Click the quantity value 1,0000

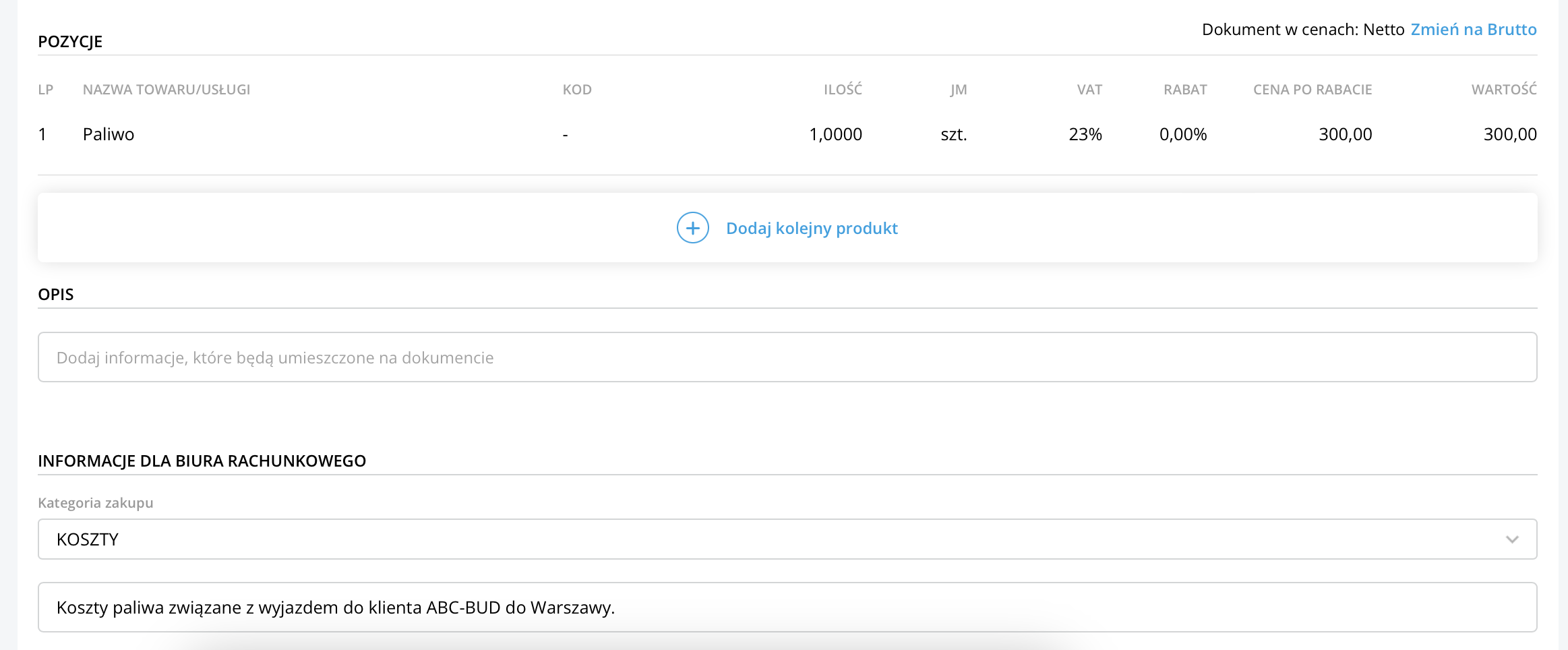click(x=835, y=134)
